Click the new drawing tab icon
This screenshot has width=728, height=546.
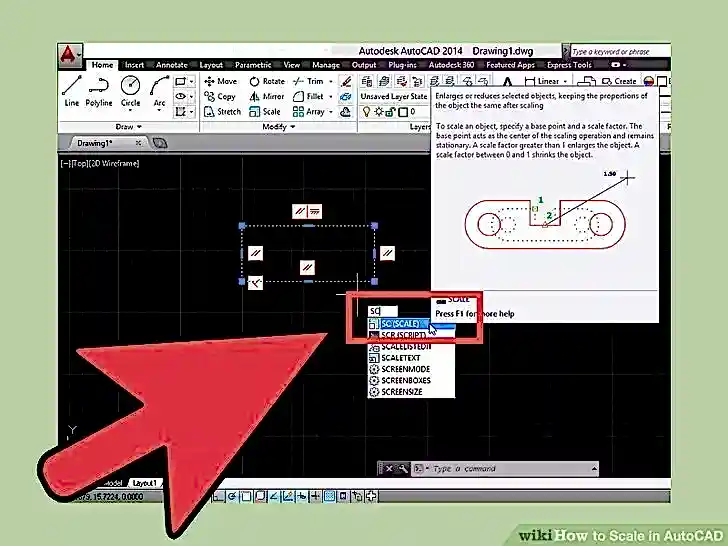tap(159, 143)
